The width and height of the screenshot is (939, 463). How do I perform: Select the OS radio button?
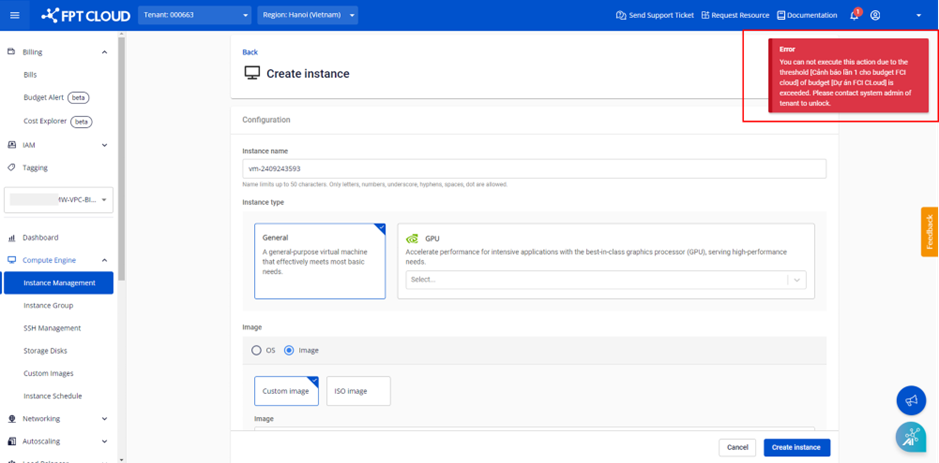257,350
